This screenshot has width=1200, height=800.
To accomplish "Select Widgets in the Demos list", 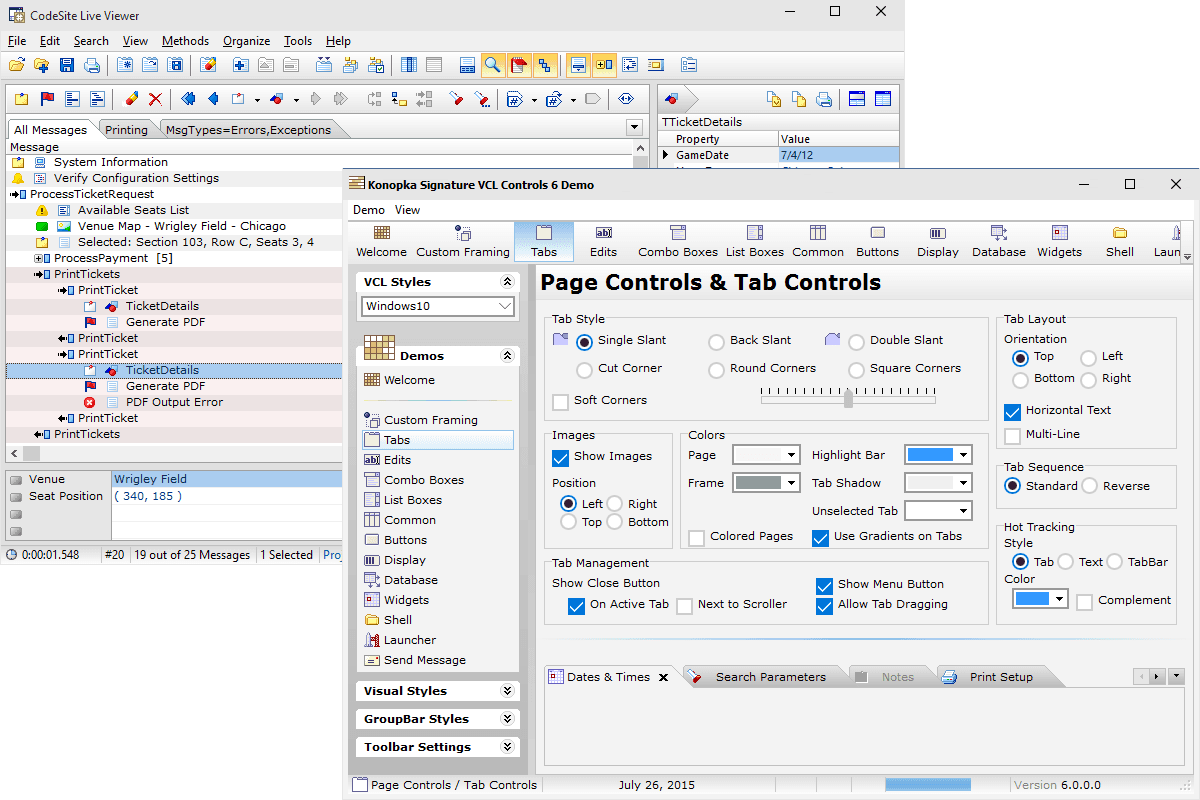I will [406, 600].
